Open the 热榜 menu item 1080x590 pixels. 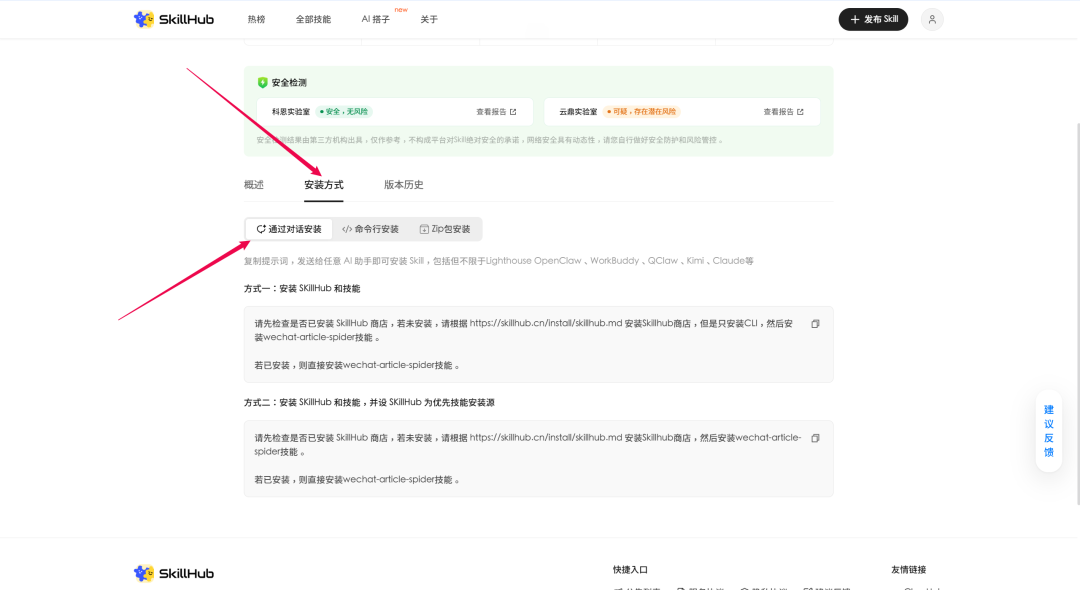[x=256, y=19]
